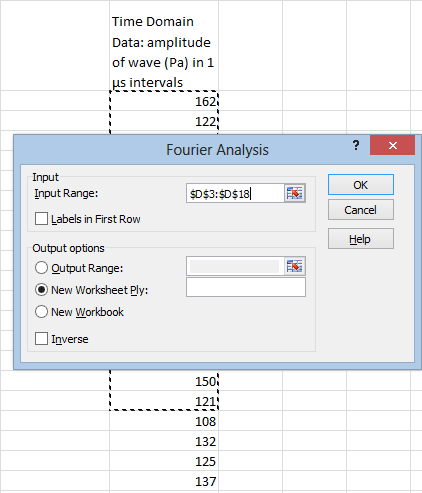Image resolution: width=422 pixels, height=493 pixels.
Task: Click the Time Domain Data header cell
Action: tap(164, 45)
